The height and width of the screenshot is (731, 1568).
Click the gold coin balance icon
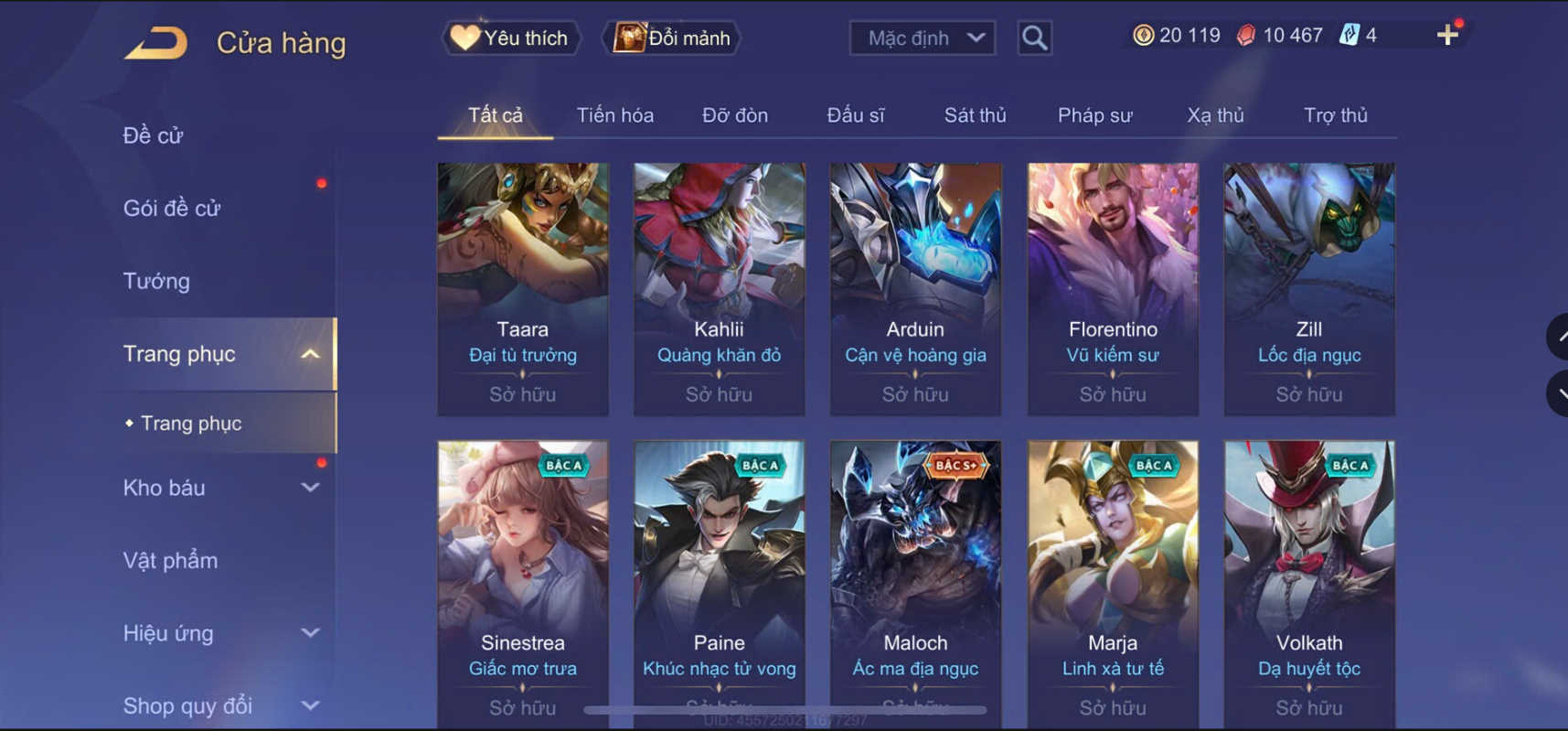1143,36
